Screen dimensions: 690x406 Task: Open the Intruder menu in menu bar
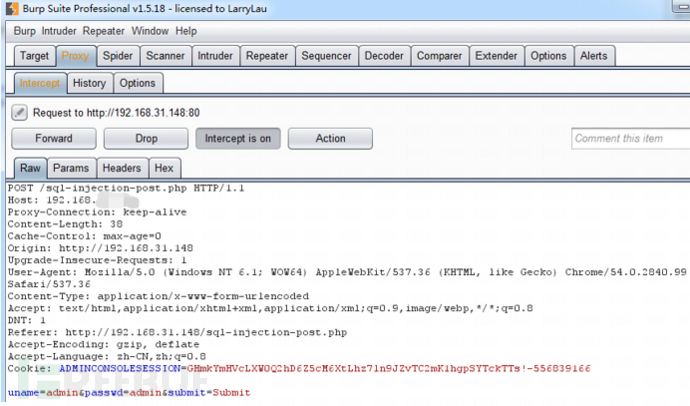pos(59,31)
